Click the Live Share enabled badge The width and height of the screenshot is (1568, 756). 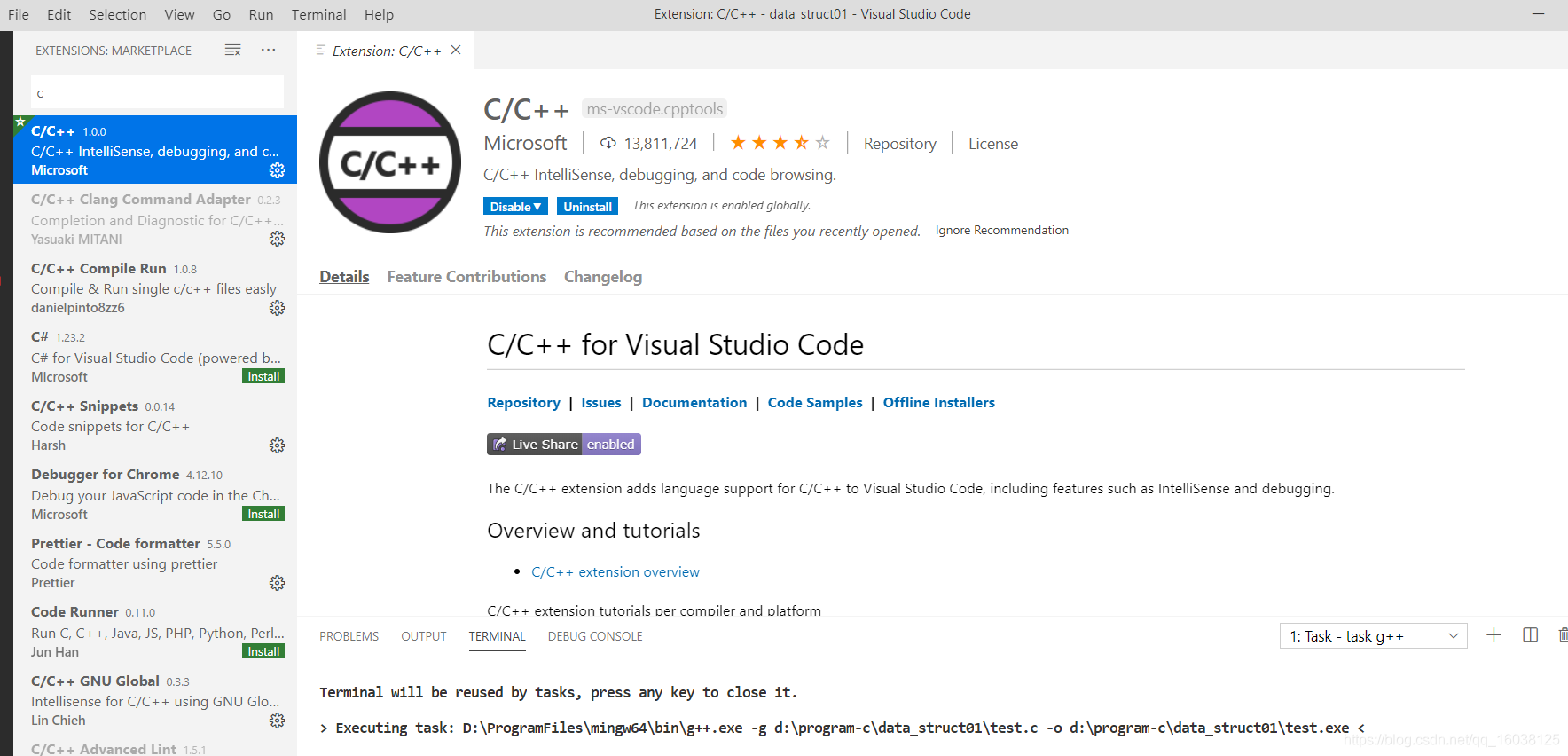click(564, 445)
